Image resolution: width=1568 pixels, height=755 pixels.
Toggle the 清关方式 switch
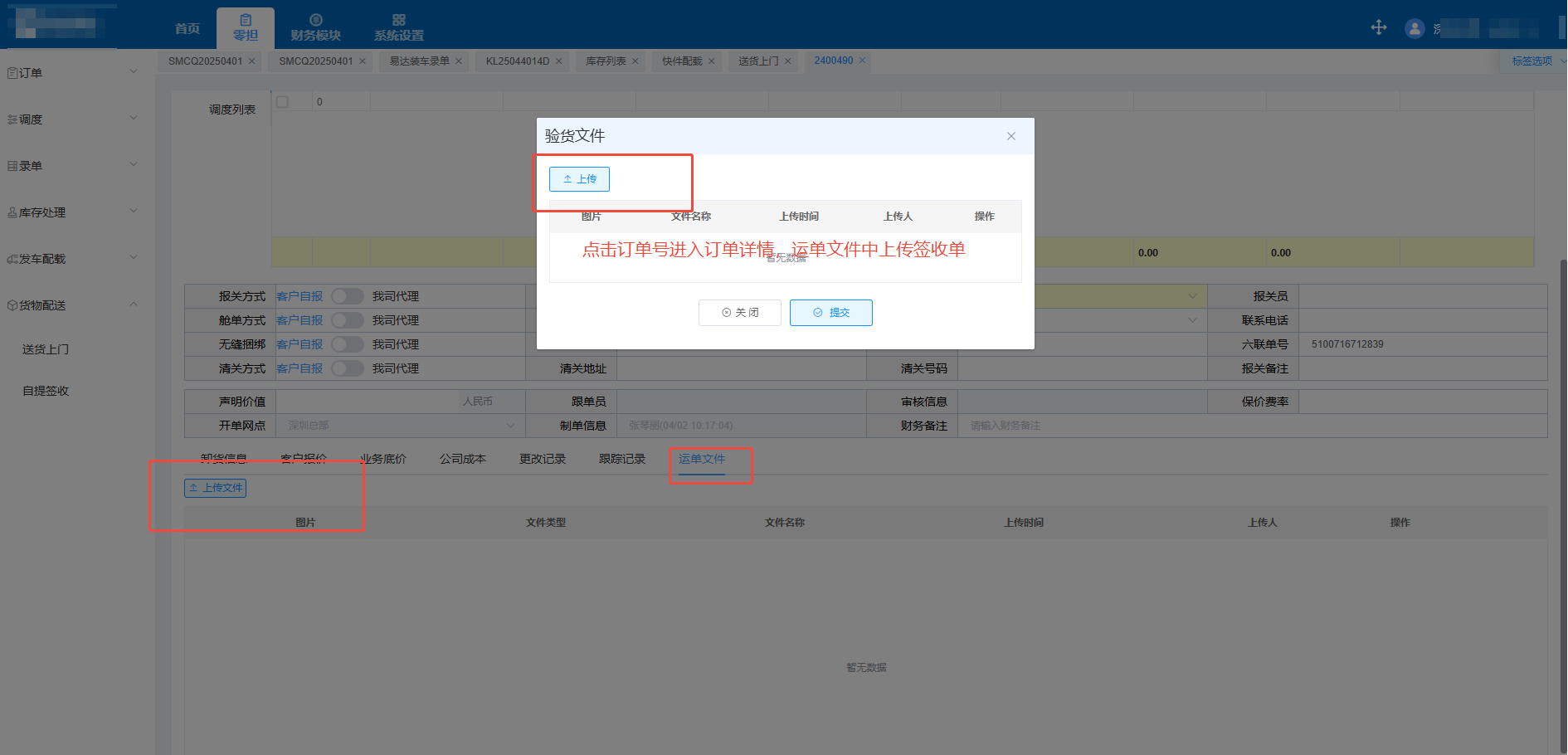click(347, 368)
